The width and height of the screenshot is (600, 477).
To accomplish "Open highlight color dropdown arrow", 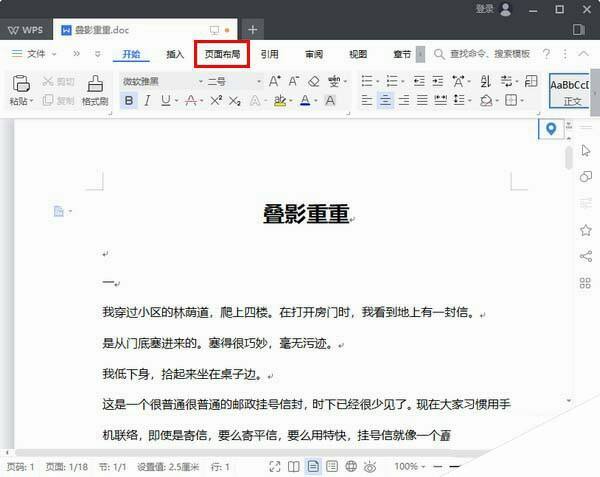I will [291, 101].
